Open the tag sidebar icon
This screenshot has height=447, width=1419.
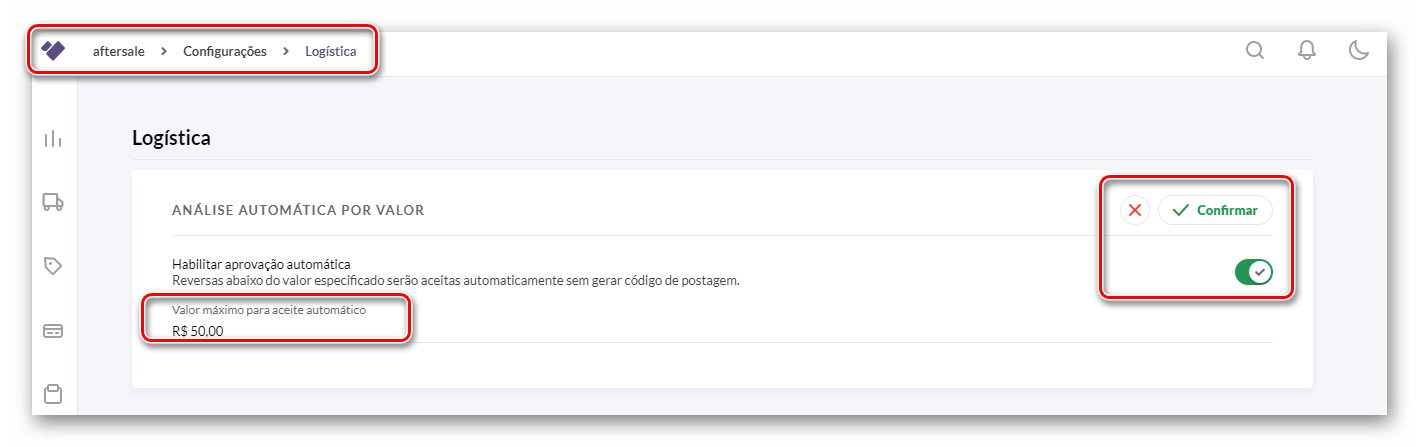click(53, 266)
